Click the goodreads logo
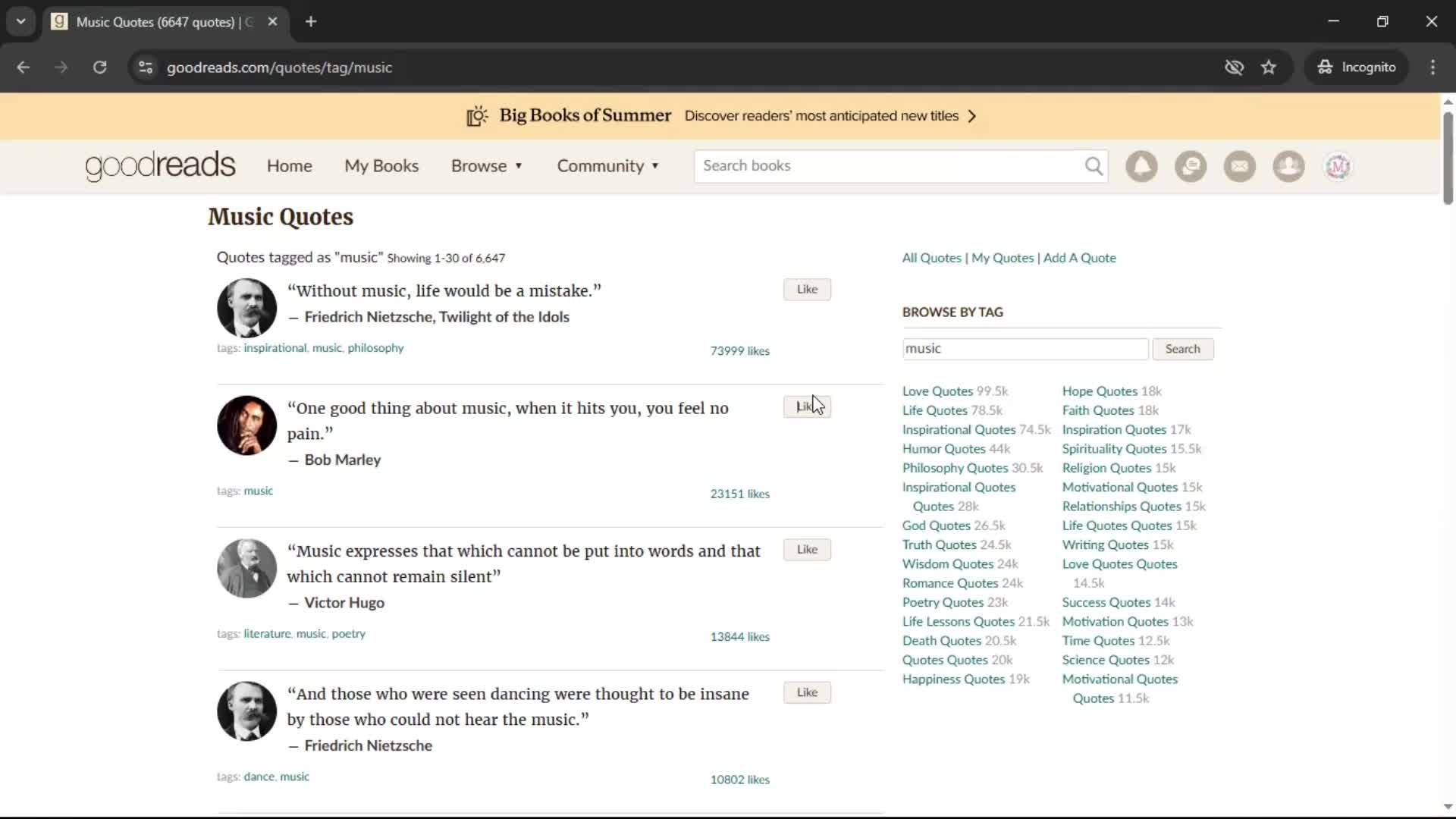 (x=160, y=166)
